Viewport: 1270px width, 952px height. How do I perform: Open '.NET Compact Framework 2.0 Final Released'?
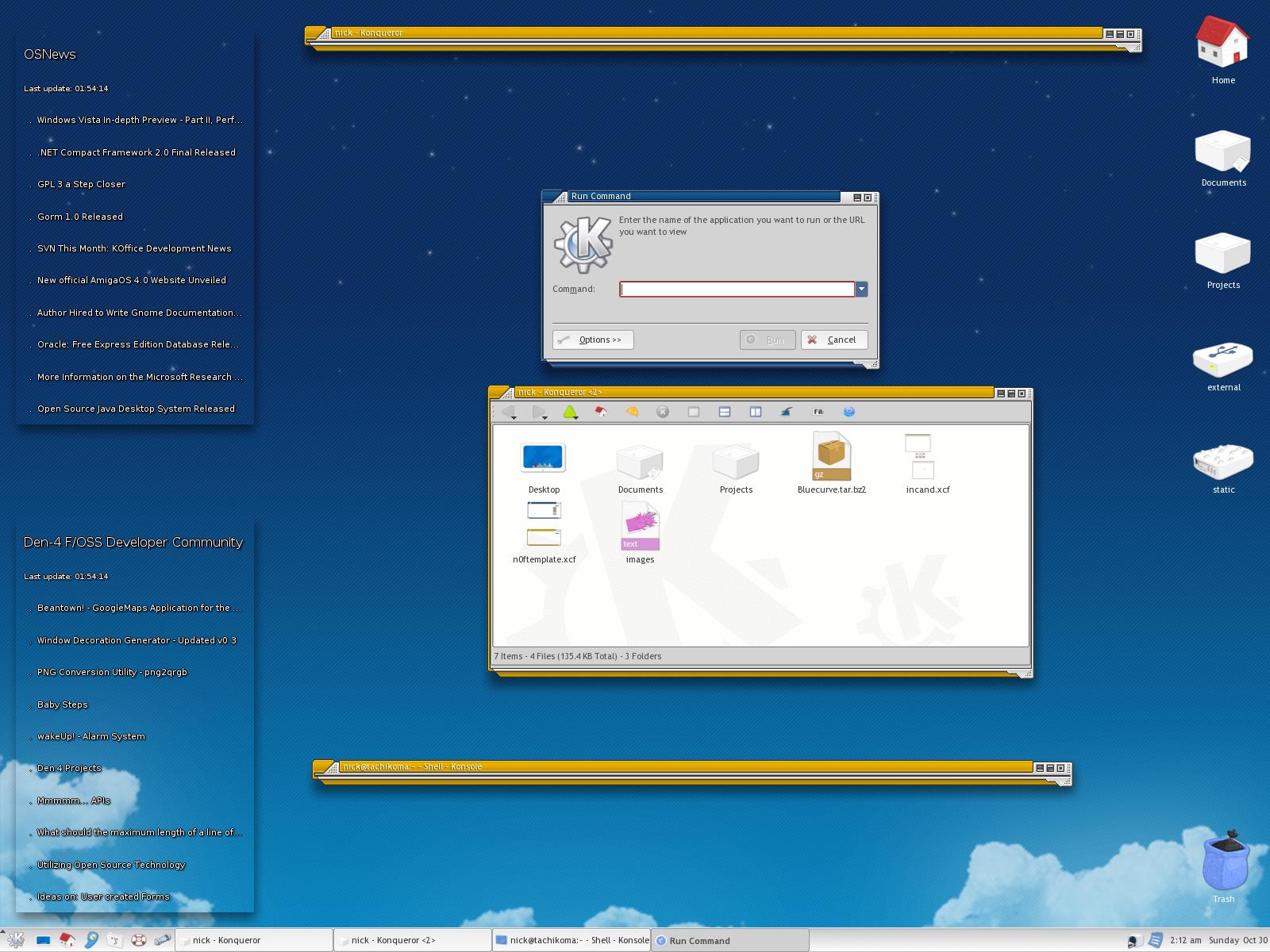click(136, 152)
